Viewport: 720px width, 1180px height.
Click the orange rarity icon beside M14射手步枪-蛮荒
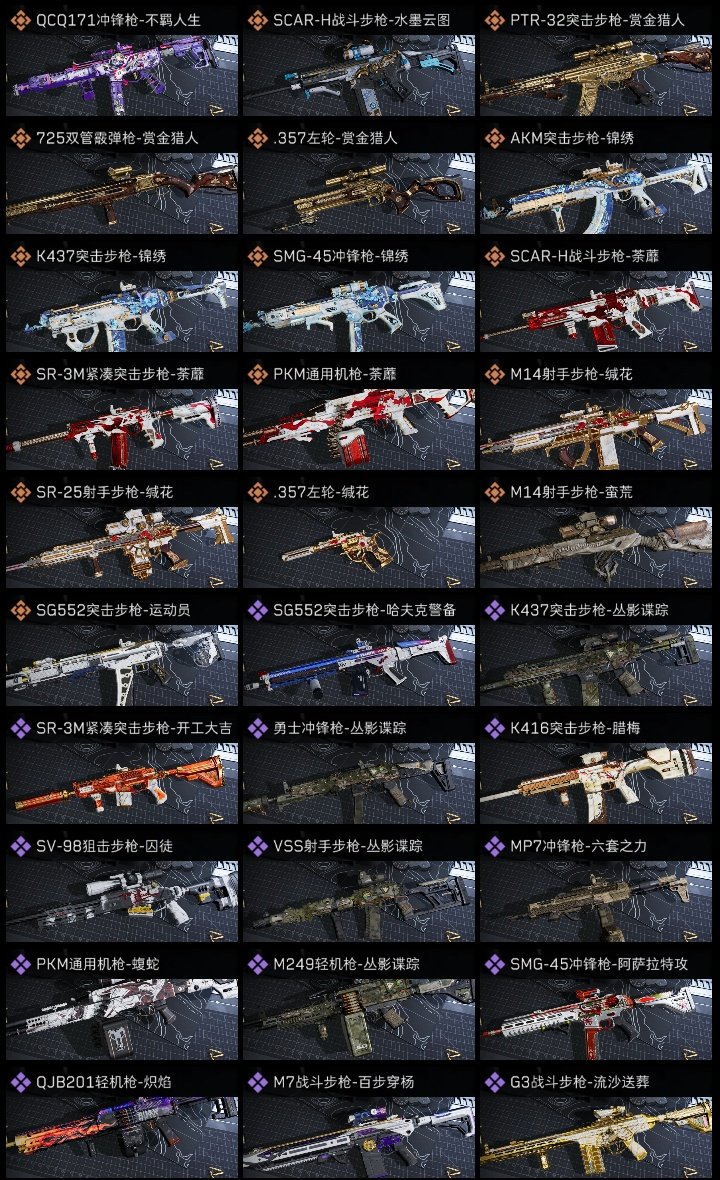point(495,492)
